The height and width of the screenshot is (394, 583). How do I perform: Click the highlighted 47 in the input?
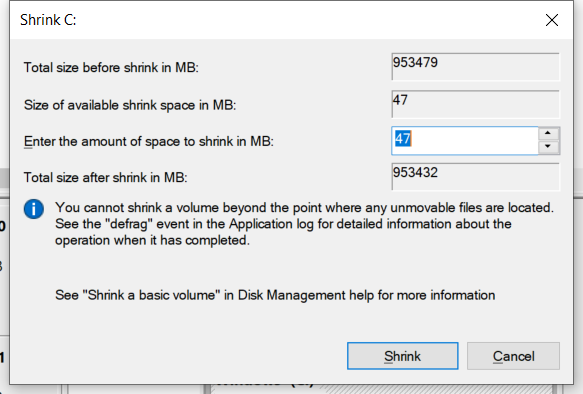pos(403,139)
